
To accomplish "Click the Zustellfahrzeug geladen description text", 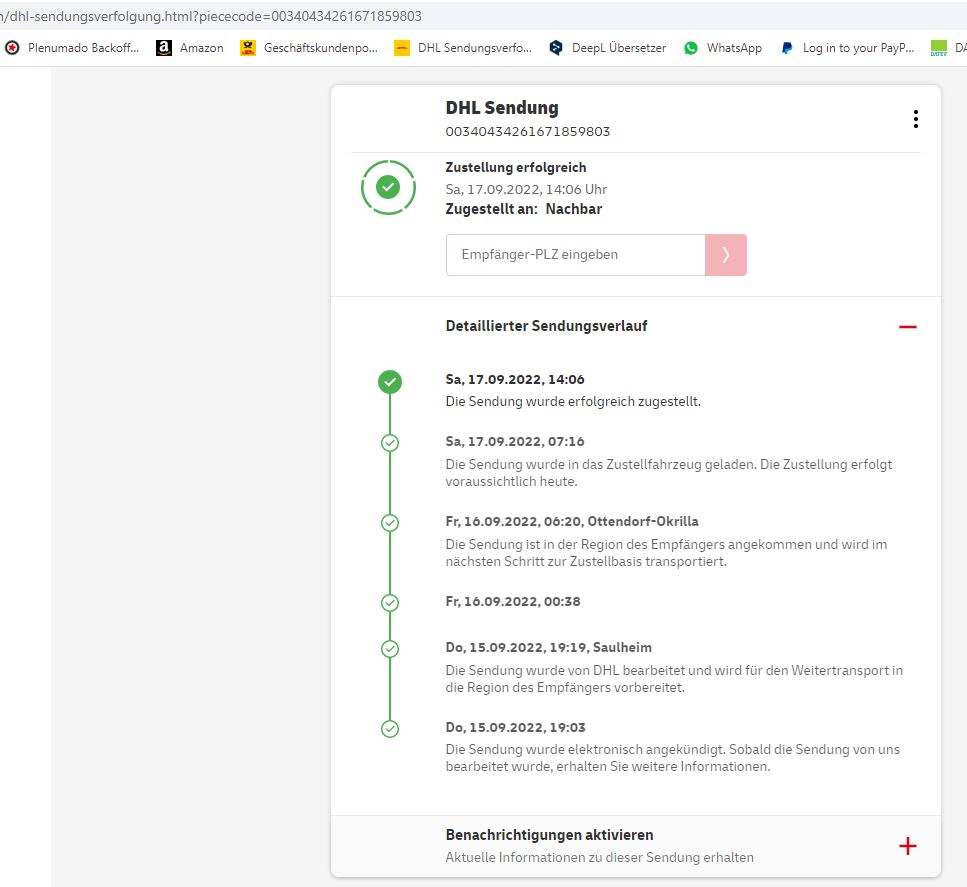I will pyautogui.click(x=669, y=473).
